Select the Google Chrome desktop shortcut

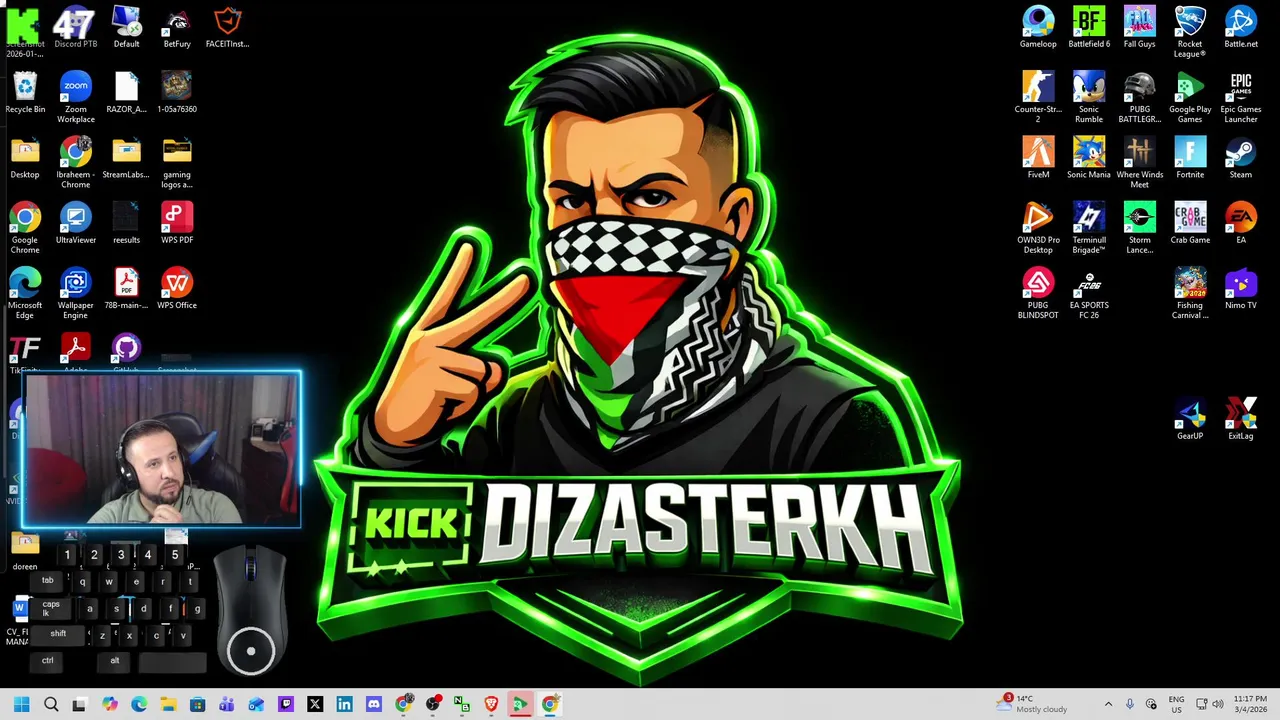click(x=25, y=228)
